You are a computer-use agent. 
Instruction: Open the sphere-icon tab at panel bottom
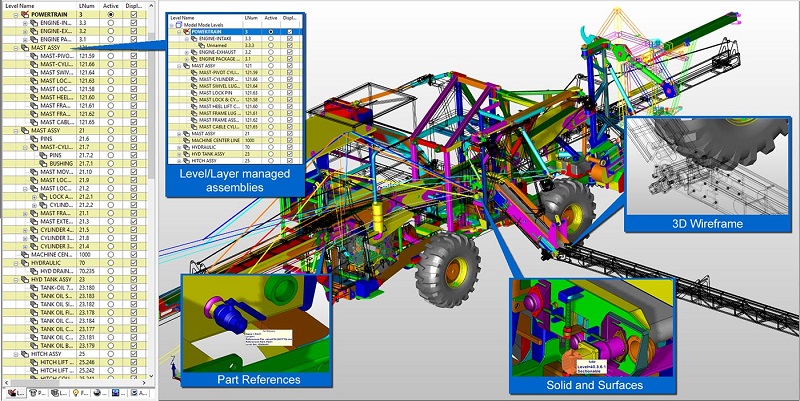(99, 393)
